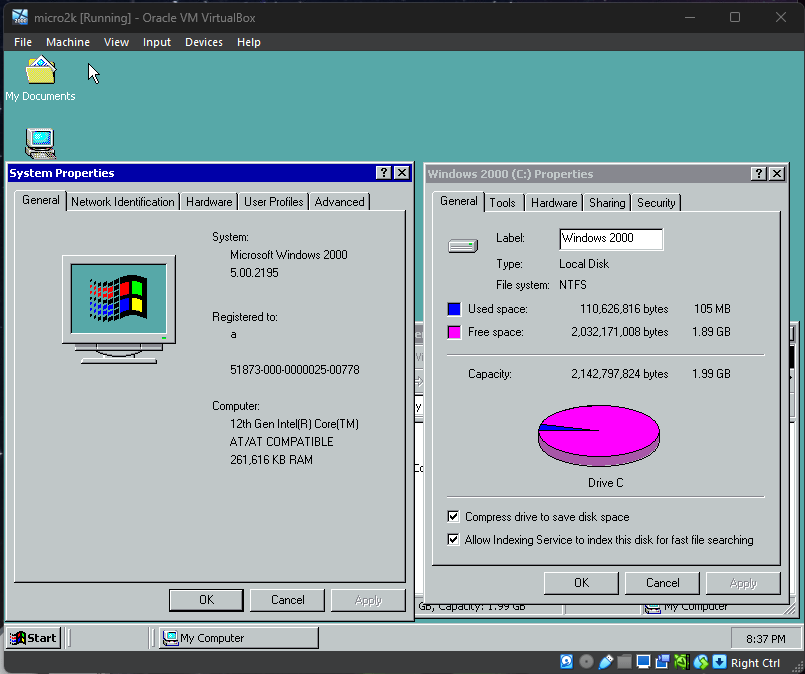Click the Local Disk type text
The height and width of the screenshot is (674, 805).
[584, 264]
